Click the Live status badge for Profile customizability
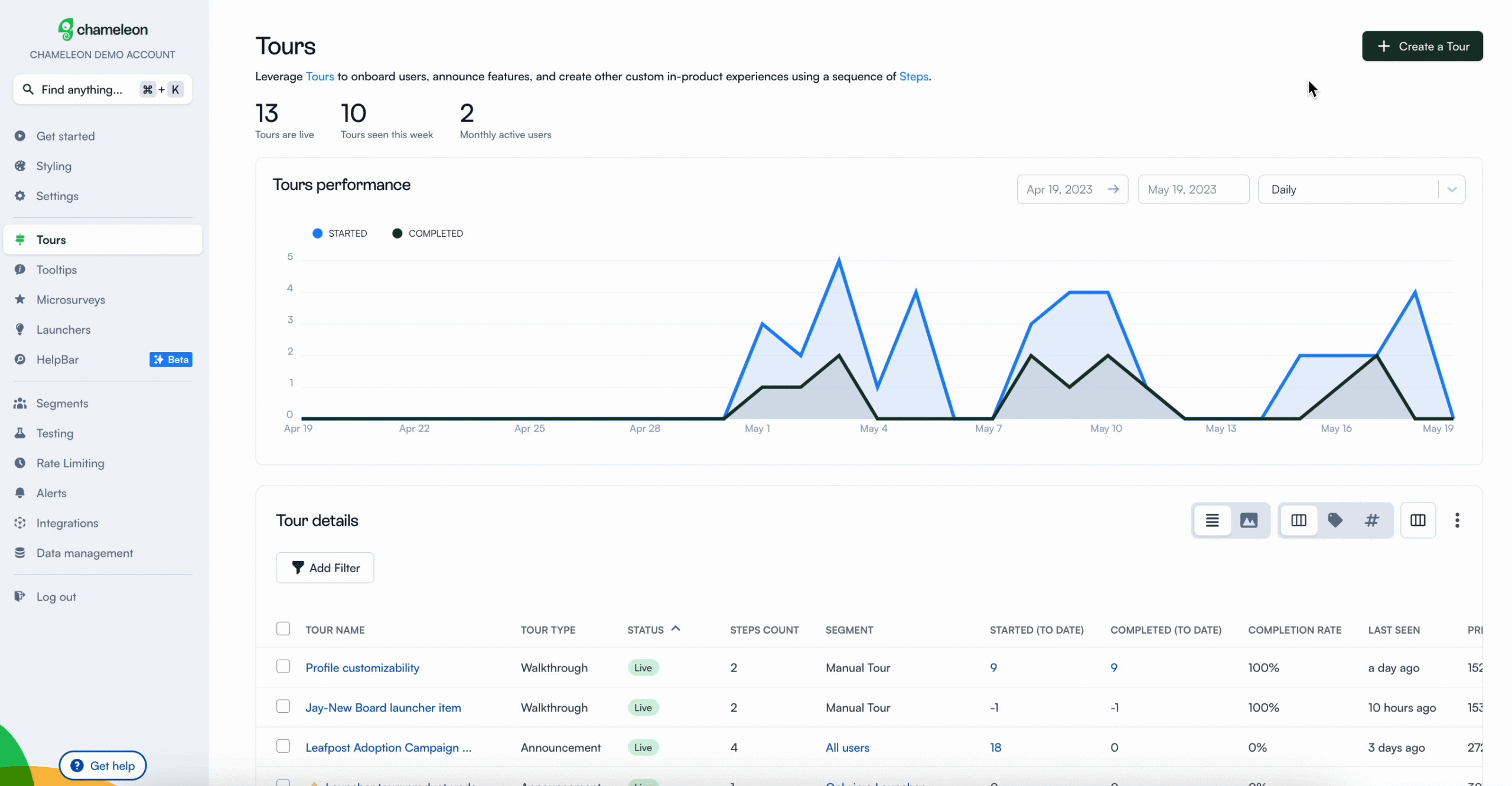This screenshot has width=1512, height=786. [x=643, y=667]
